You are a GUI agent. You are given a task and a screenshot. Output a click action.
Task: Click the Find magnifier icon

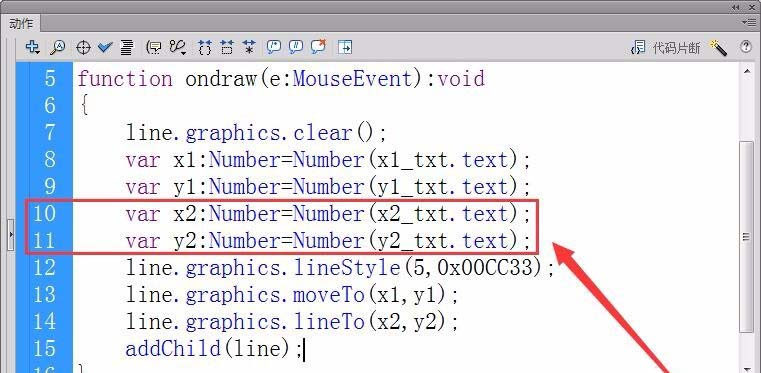58,47
